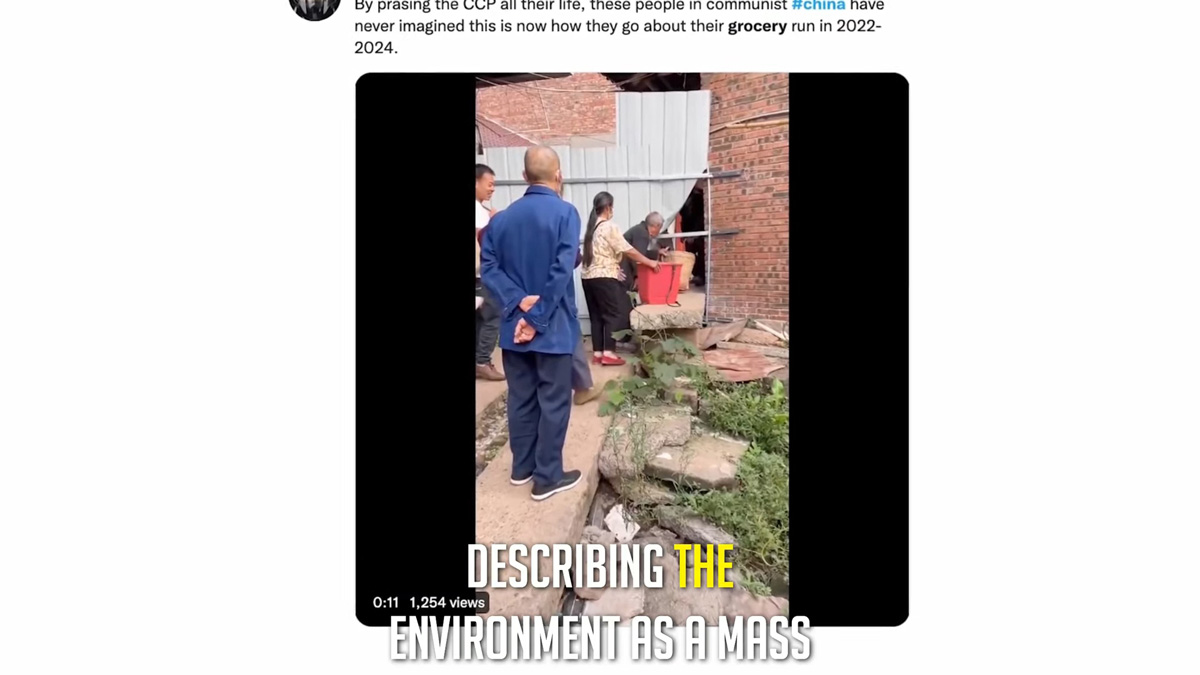This screenshot has height=675, width=1200.
Task: Click the bold word grocery in tweet
Action: (x=757, y=26)
